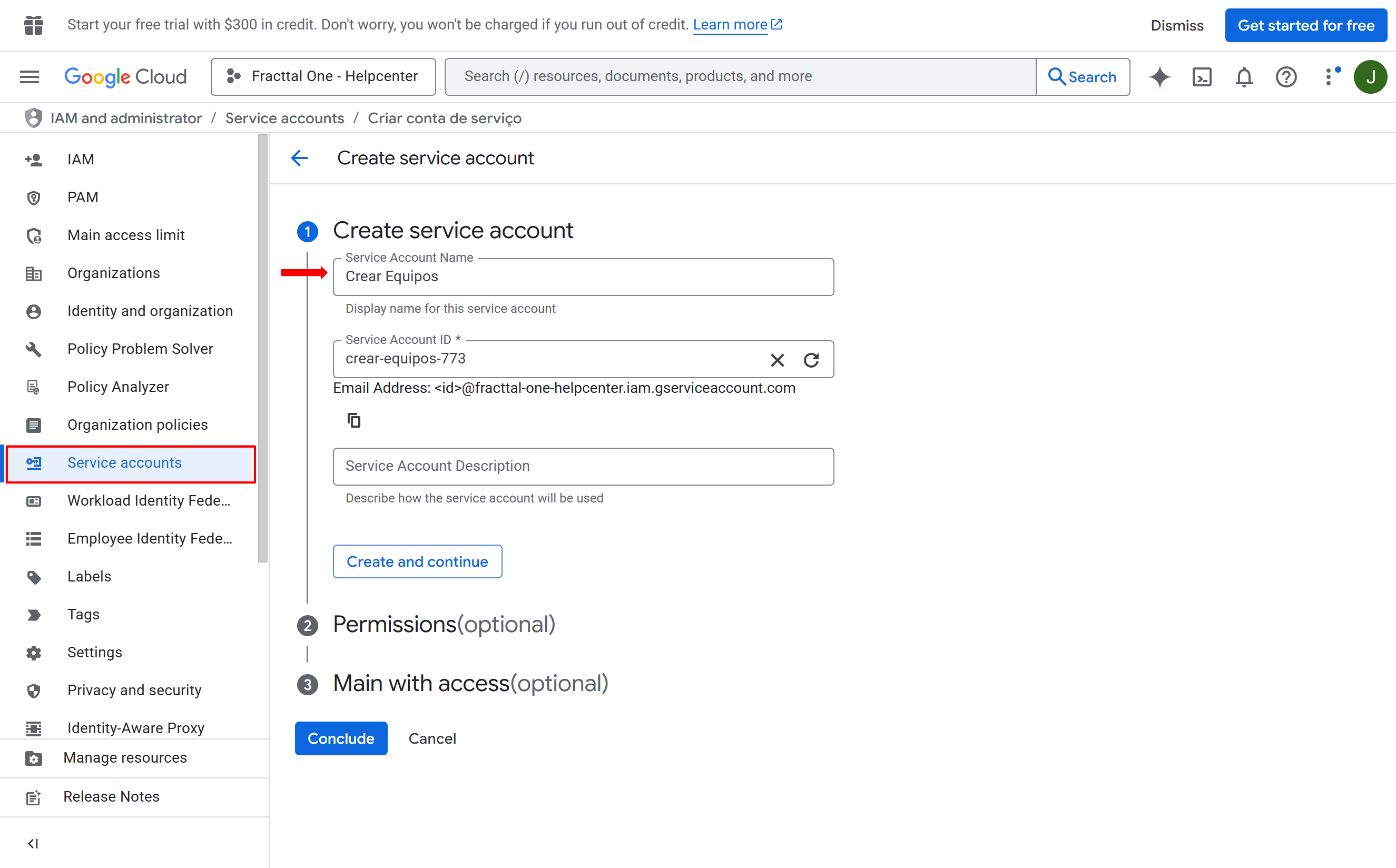This screenshot has width=1396, height=868.
Task: Open the Gemini assistant
Action: (1159, 76)
